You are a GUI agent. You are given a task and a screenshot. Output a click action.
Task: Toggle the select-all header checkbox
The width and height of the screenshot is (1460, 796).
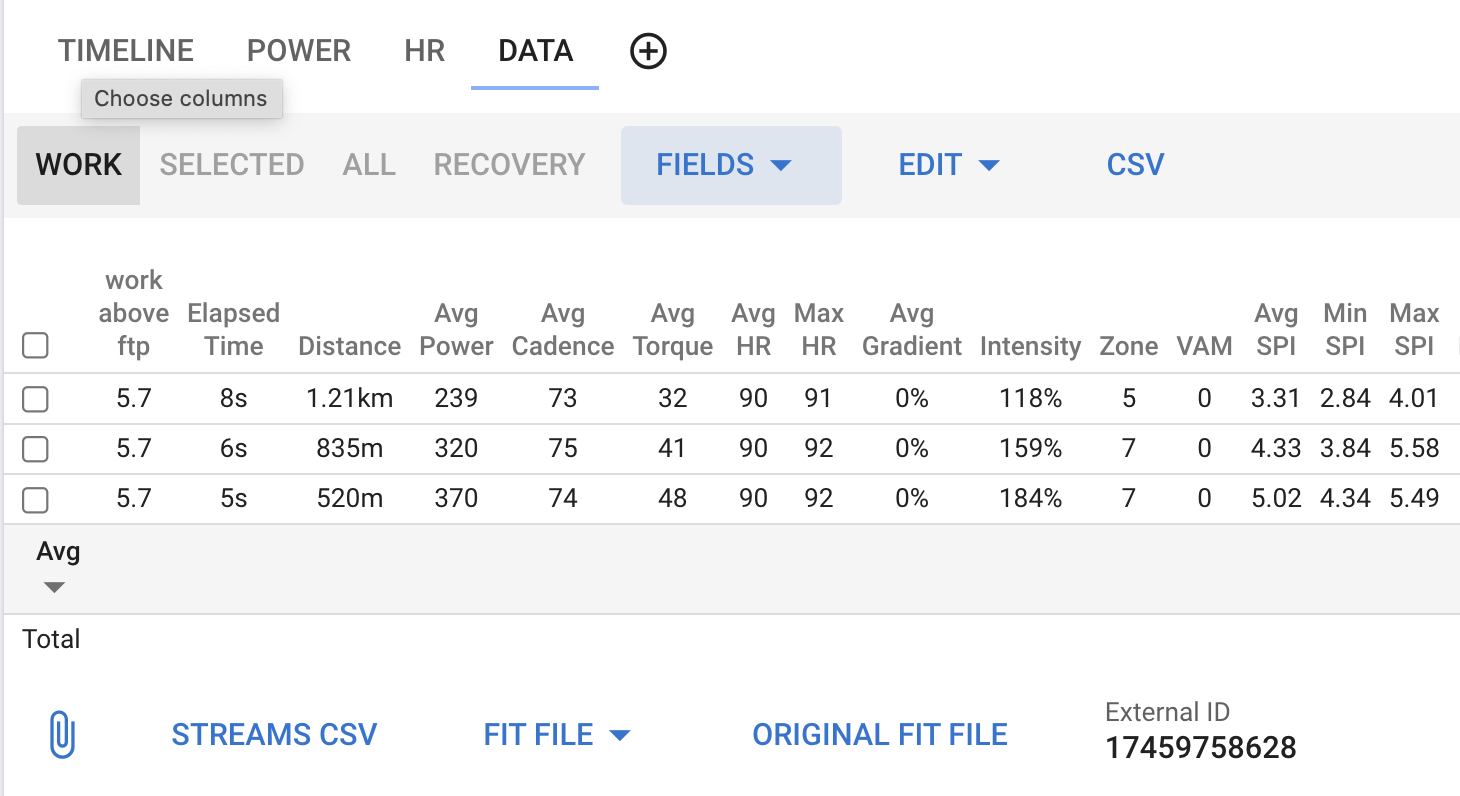35,346
